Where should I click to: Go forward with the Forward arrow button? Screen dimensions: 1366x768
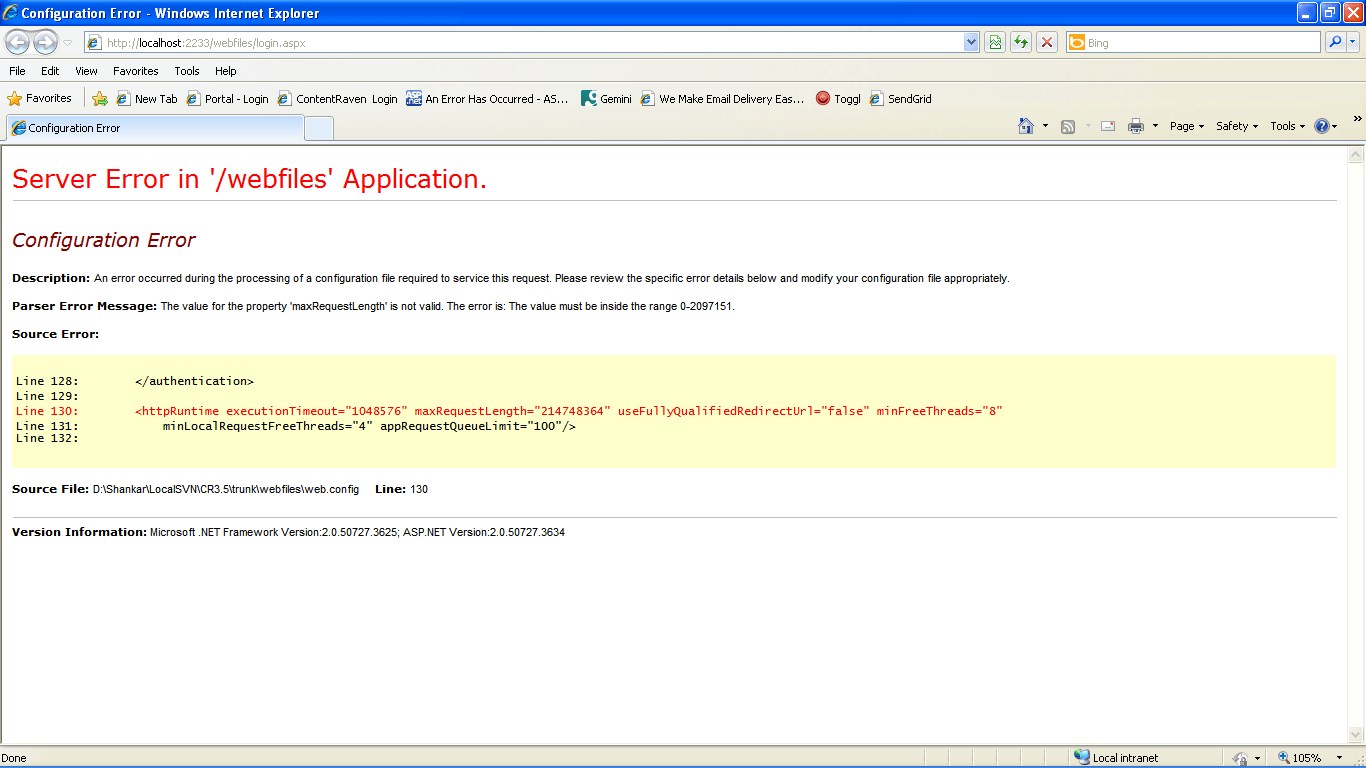(45, 42)
